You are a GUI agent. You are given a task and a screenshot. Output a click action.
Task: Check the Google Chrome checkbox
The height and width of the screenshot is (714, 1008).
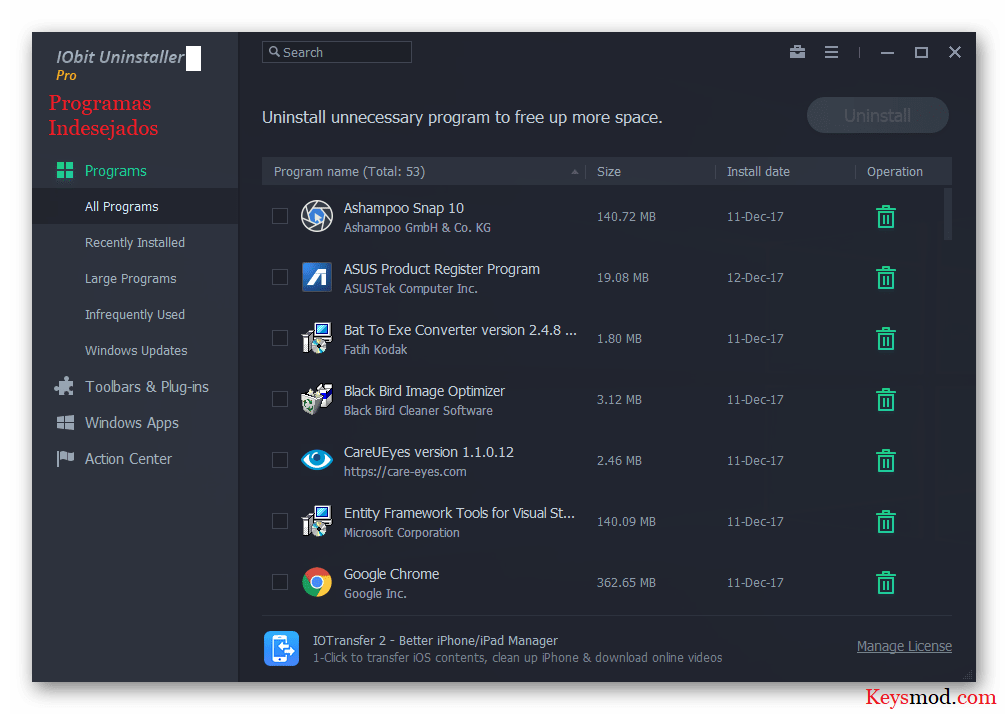[x=280, y=582]
